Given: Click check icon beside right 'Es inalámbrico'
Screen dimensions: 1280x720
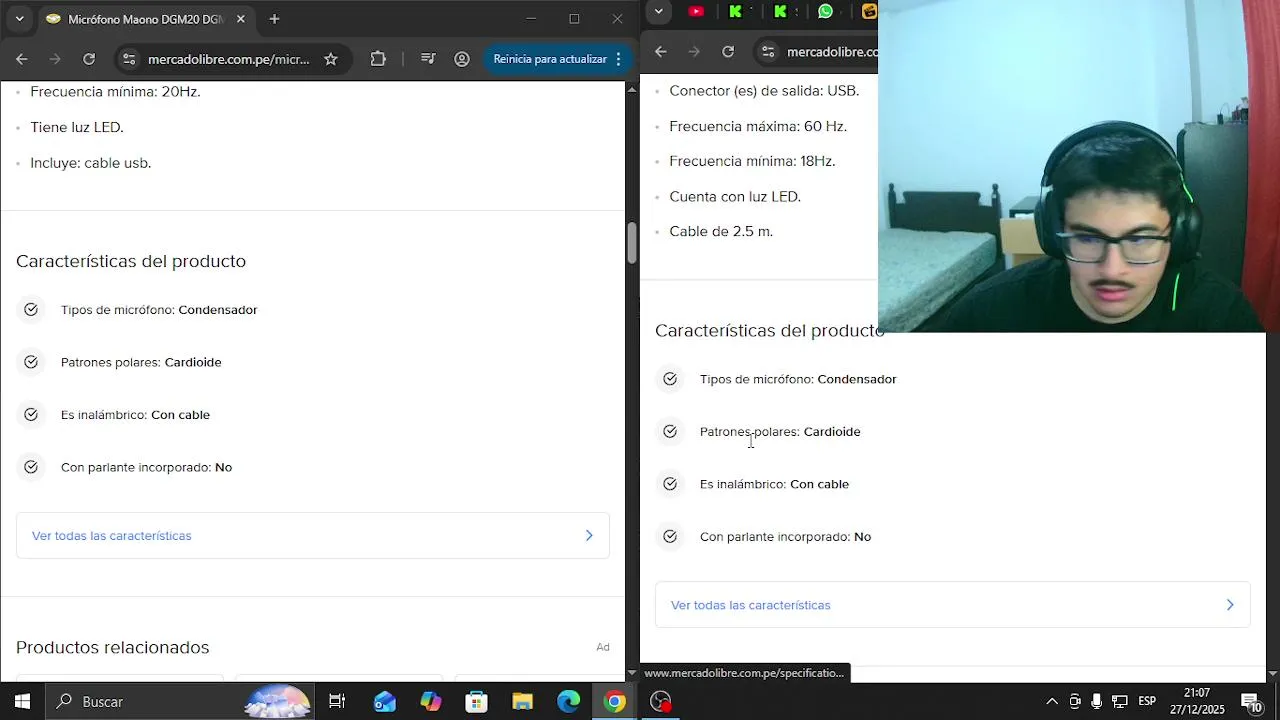Looking at the screenshot, I should tap(670, 484).
